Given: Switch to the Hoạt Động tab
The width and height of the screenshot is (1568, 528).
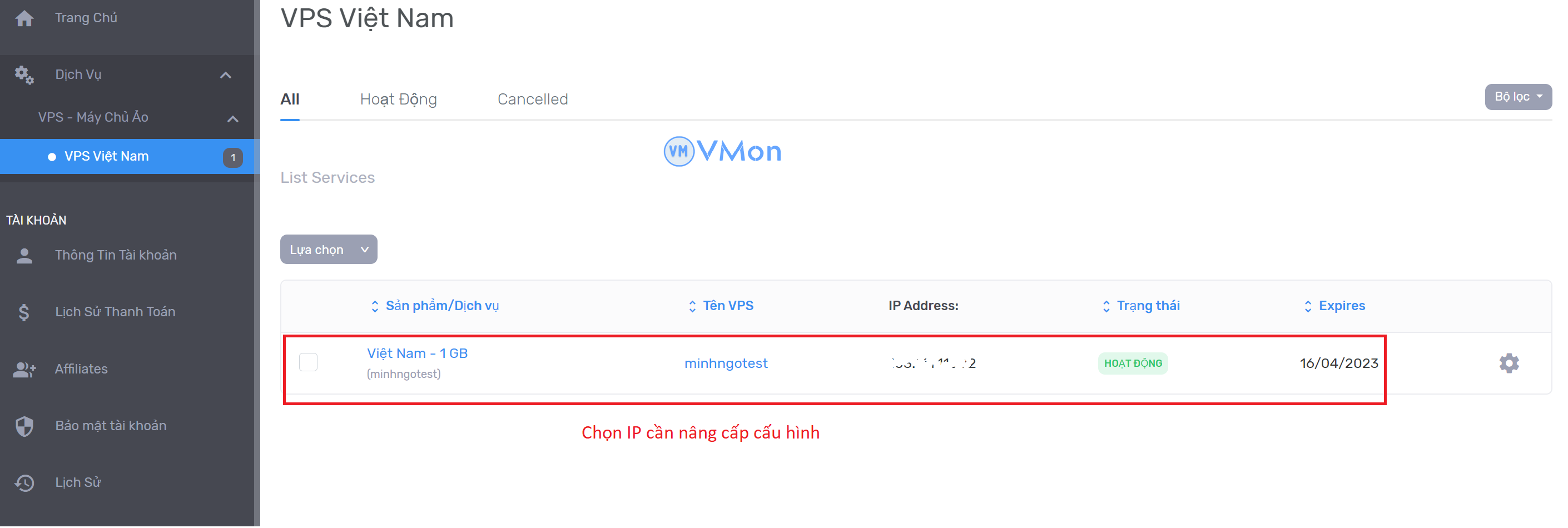Looking at the screenshot, I should click(399, 98).
